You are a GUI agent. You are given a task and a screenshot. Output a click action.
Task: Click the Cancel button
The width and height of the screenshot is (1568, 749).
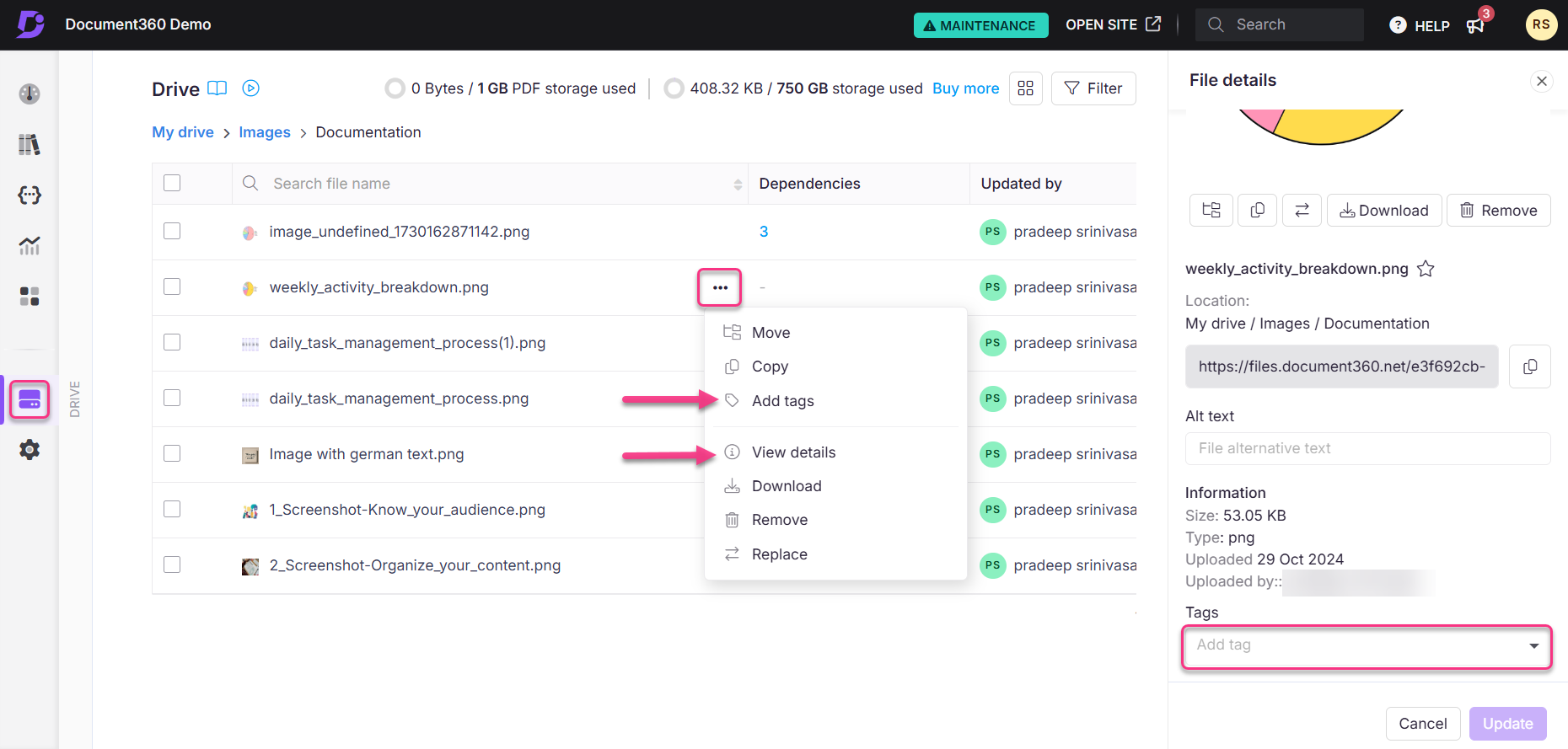(1423, 724)
